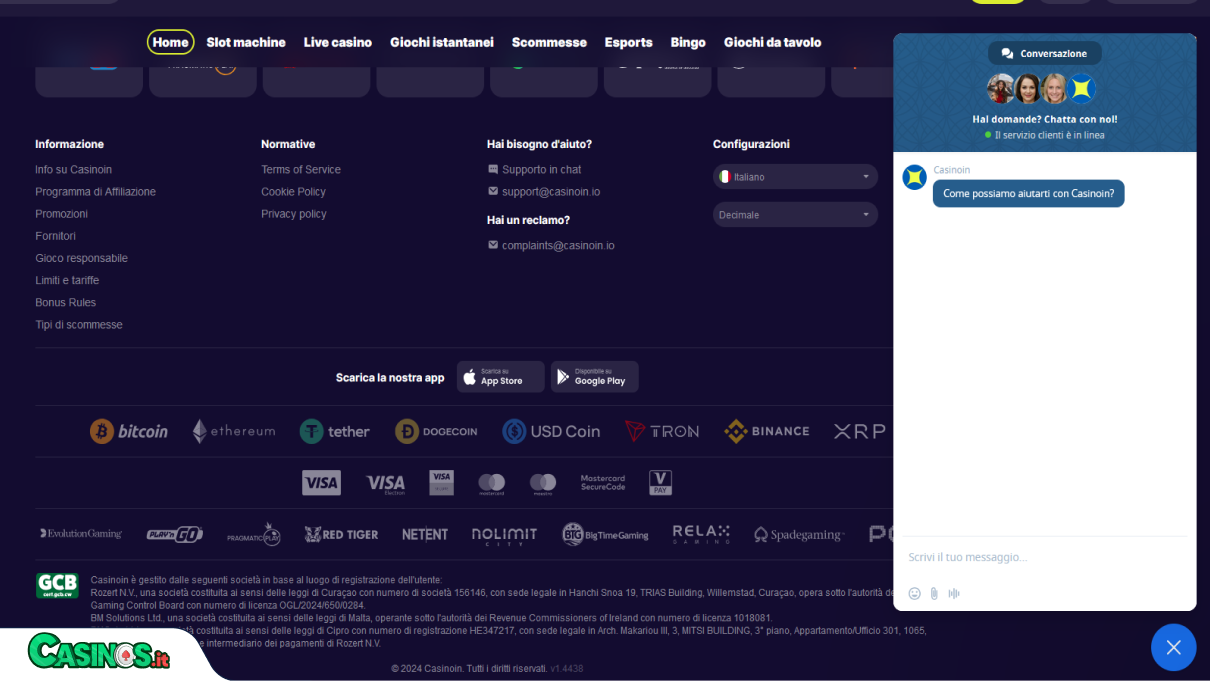Click the TRON logo
The height and width of the screenshot is (681, 1210).
662,431
